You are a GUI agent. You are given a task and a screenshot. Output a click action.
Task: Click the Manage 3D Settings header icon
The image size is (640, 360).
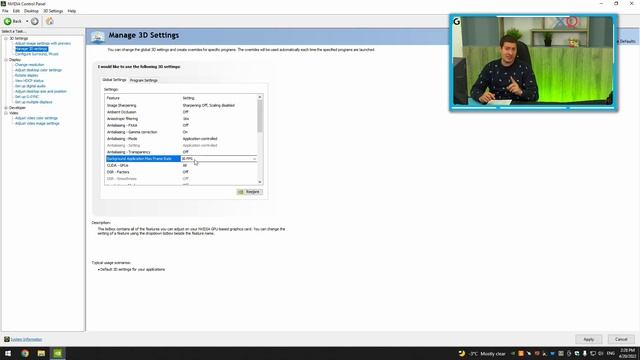tap(98, 37)
